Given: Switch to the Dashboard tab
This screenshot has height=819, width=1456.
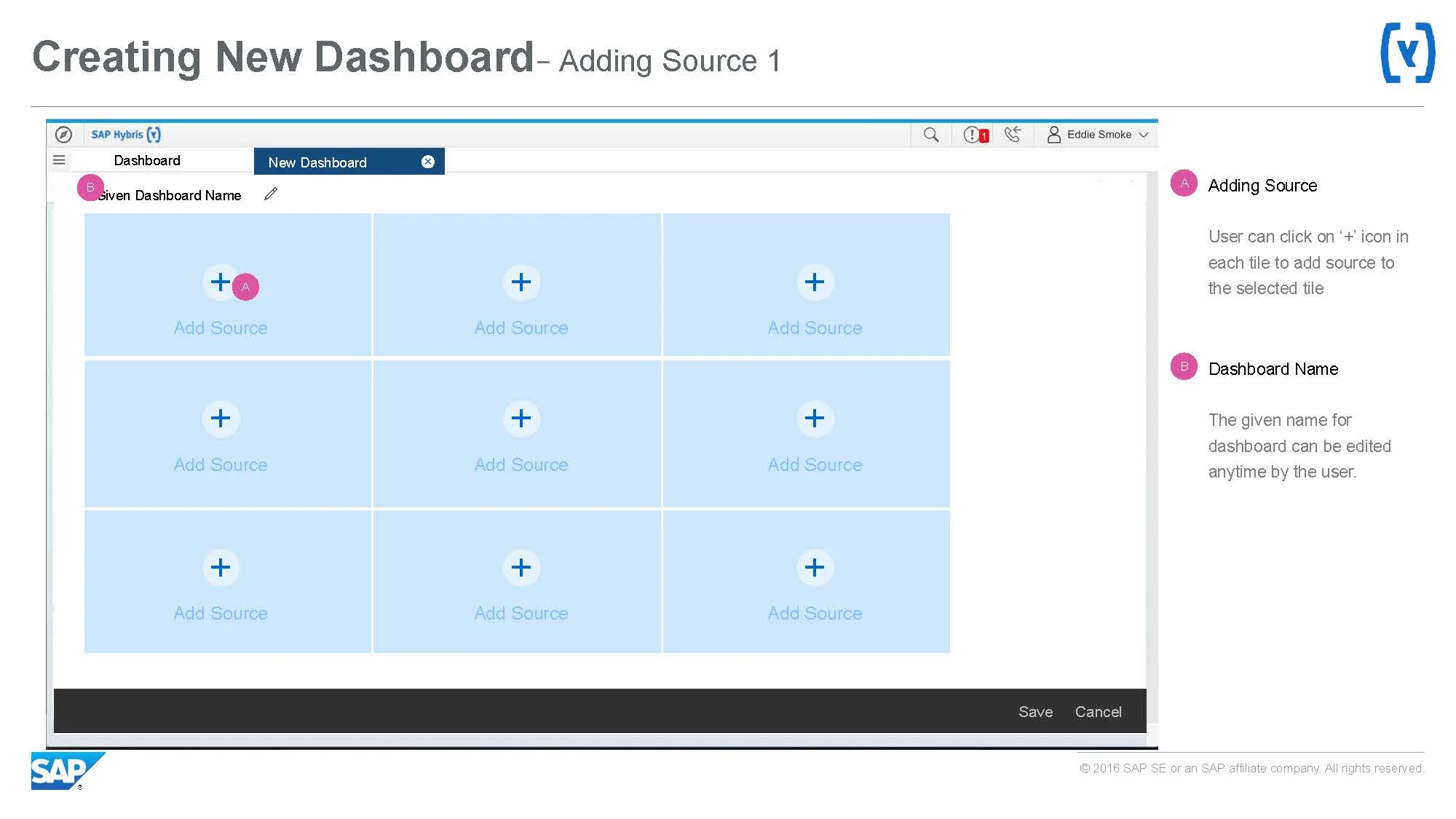Looking at the screenshot, I should pos(147,161).
